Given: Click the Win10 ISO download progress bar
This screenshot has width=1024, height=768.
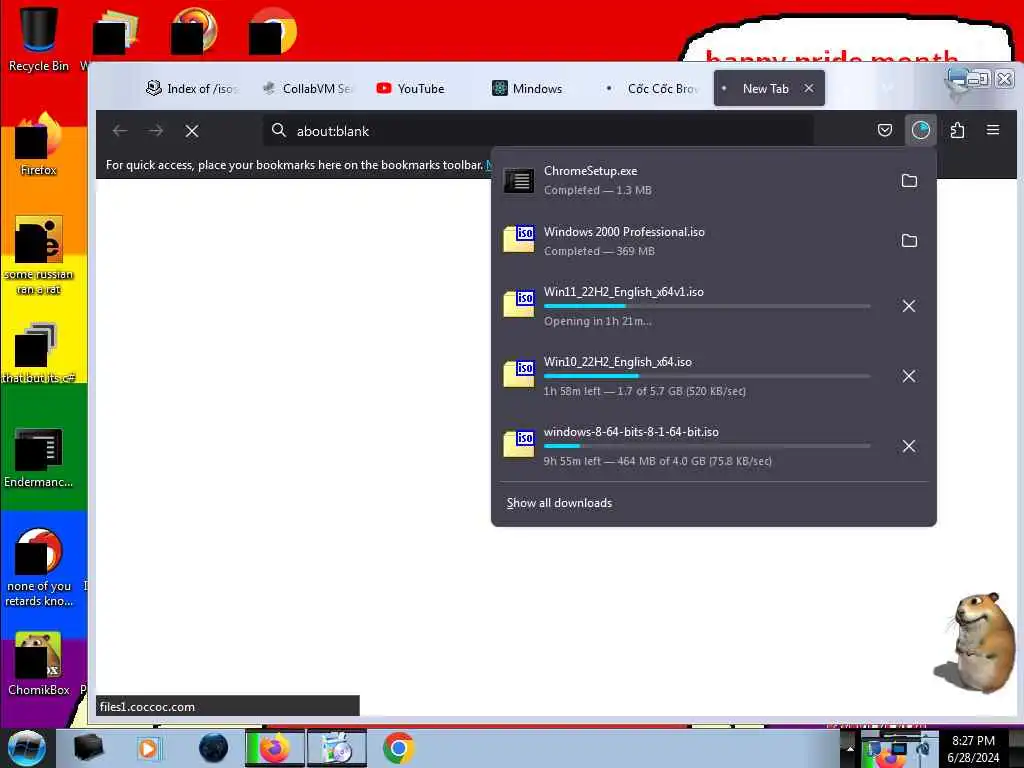Looking at the screenshot, I should 707,376.
